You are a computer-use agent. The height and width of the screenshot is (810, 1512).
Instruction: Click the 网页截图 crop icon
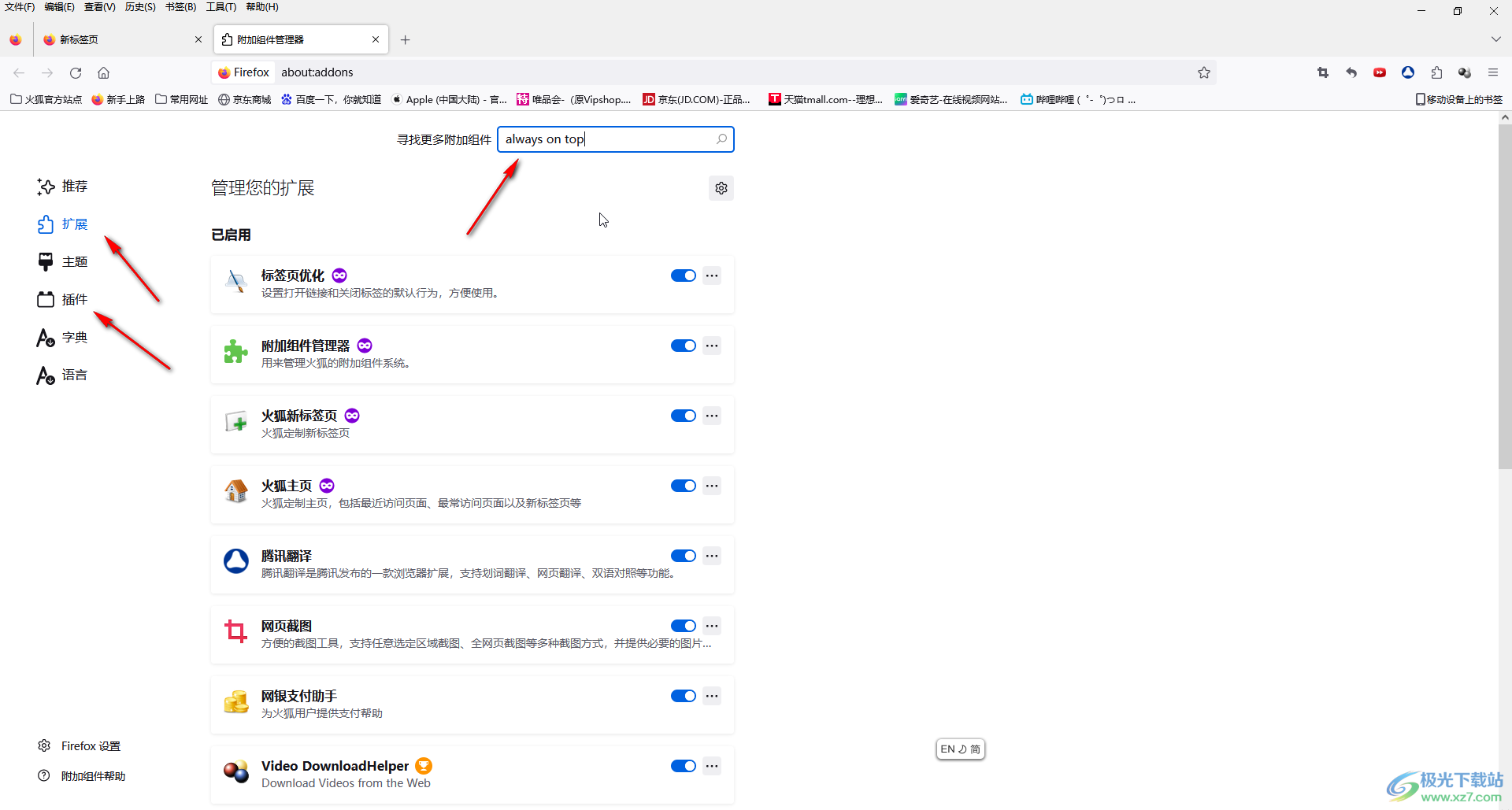coord(236,631)
